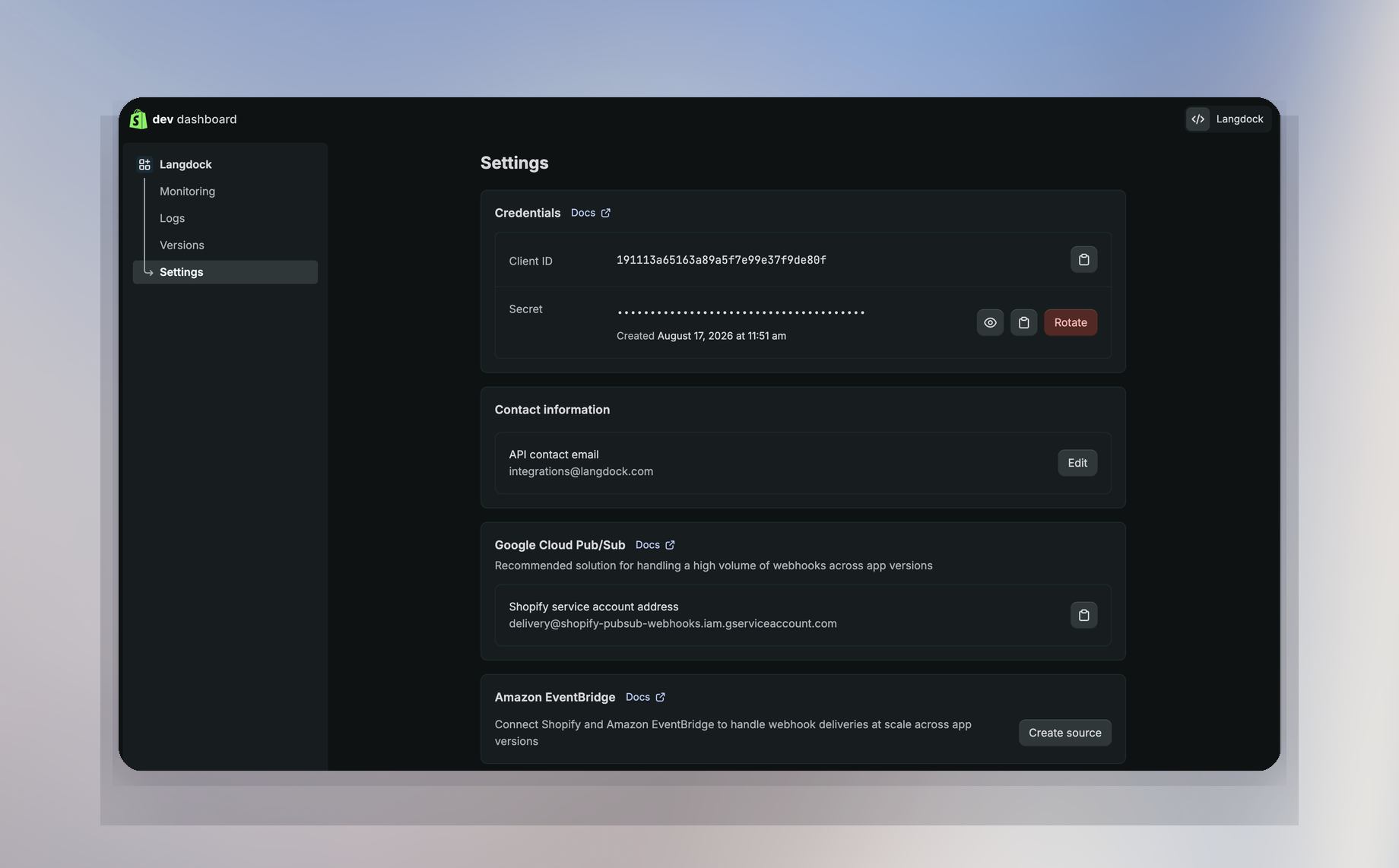
Task: Click the dev dashboard title
Action: 195,119
